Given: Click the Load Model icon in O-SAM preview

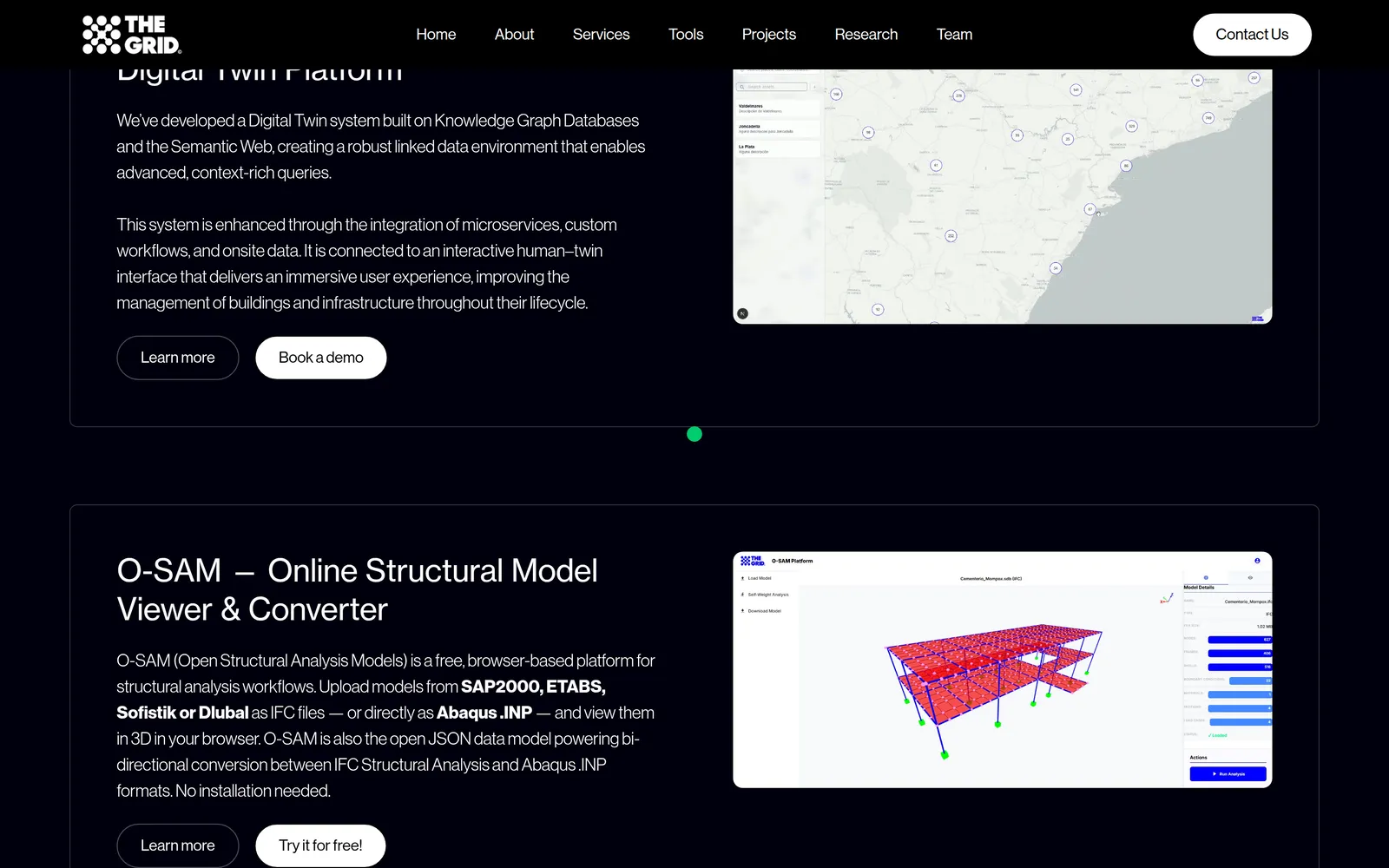Looking at the screenshot, I should [x=742, y=578].
